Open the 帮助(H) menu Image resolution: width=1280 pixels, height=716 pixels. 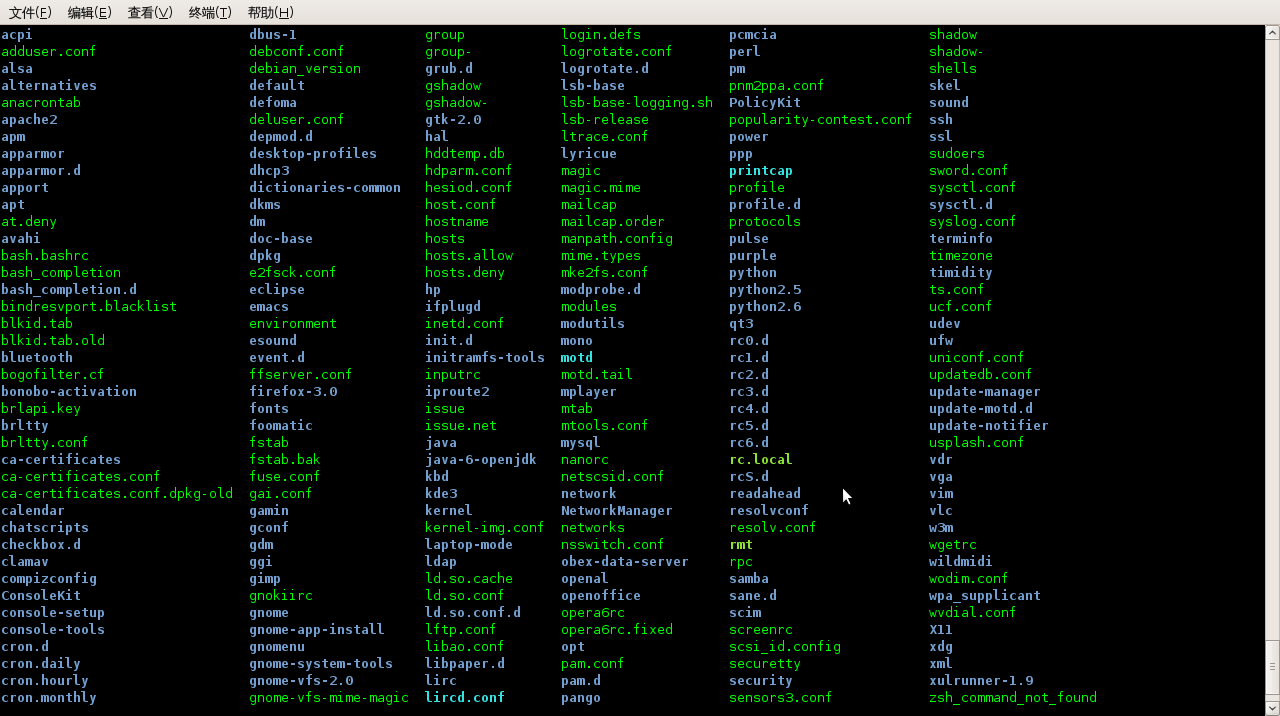tap(270, 12)
